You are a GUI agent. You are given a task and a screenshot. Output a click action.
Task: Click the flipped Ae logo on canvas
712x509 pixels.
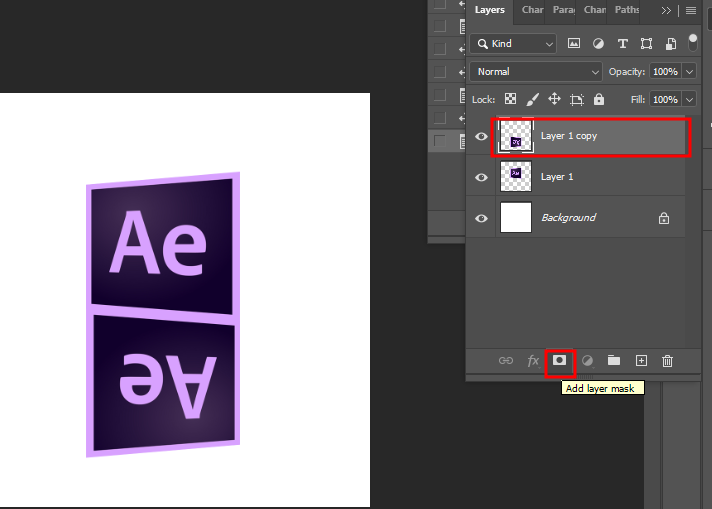163,386
